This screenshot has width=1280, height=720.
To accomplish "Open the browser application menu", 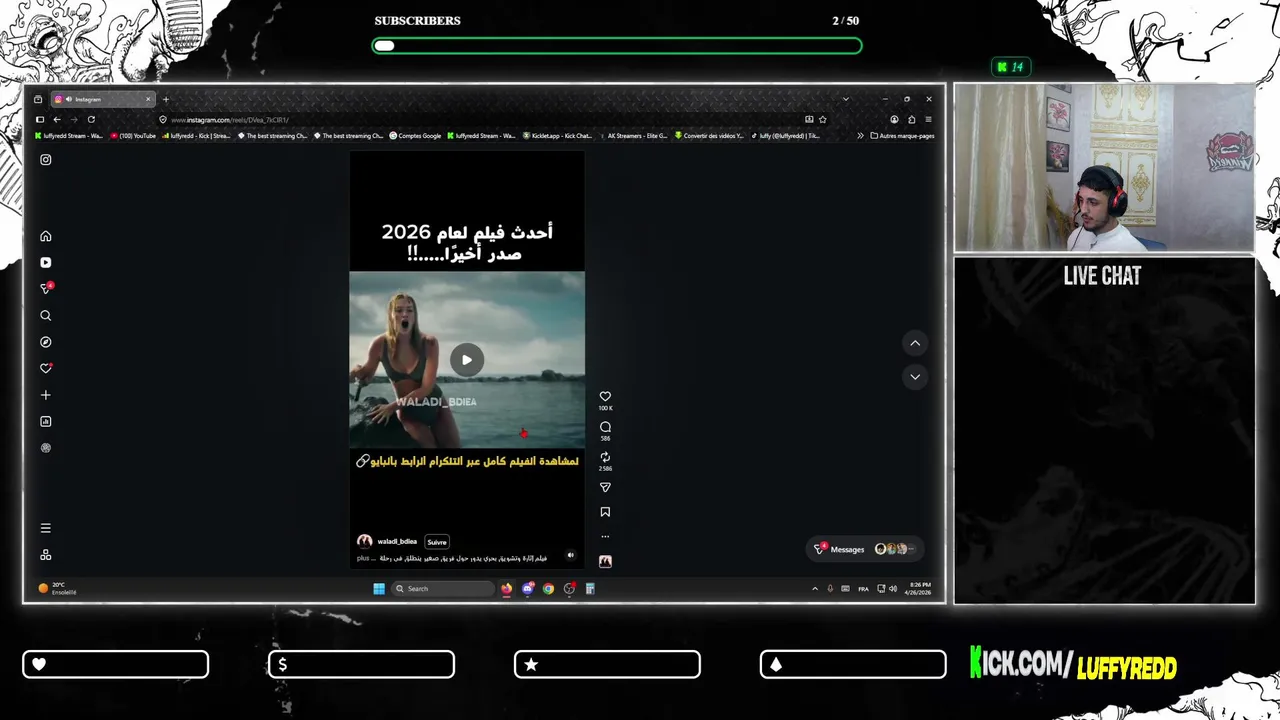I will (x=928, y=119).
